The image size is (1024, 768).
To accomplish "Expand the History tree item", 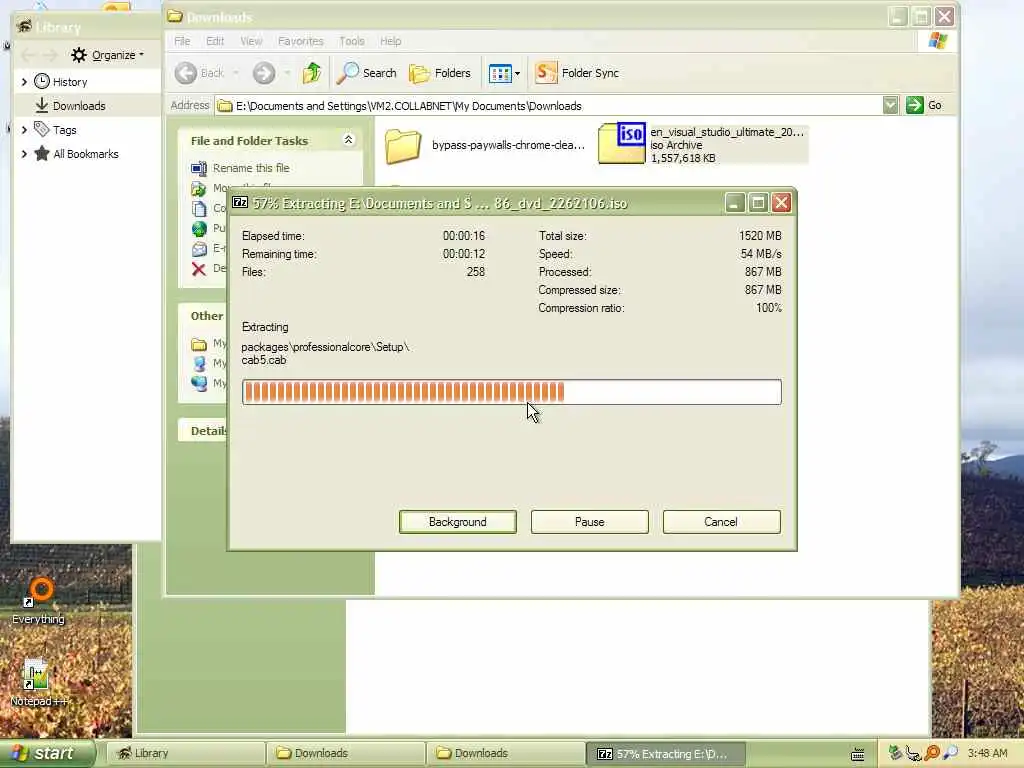I will click(24, 82).
